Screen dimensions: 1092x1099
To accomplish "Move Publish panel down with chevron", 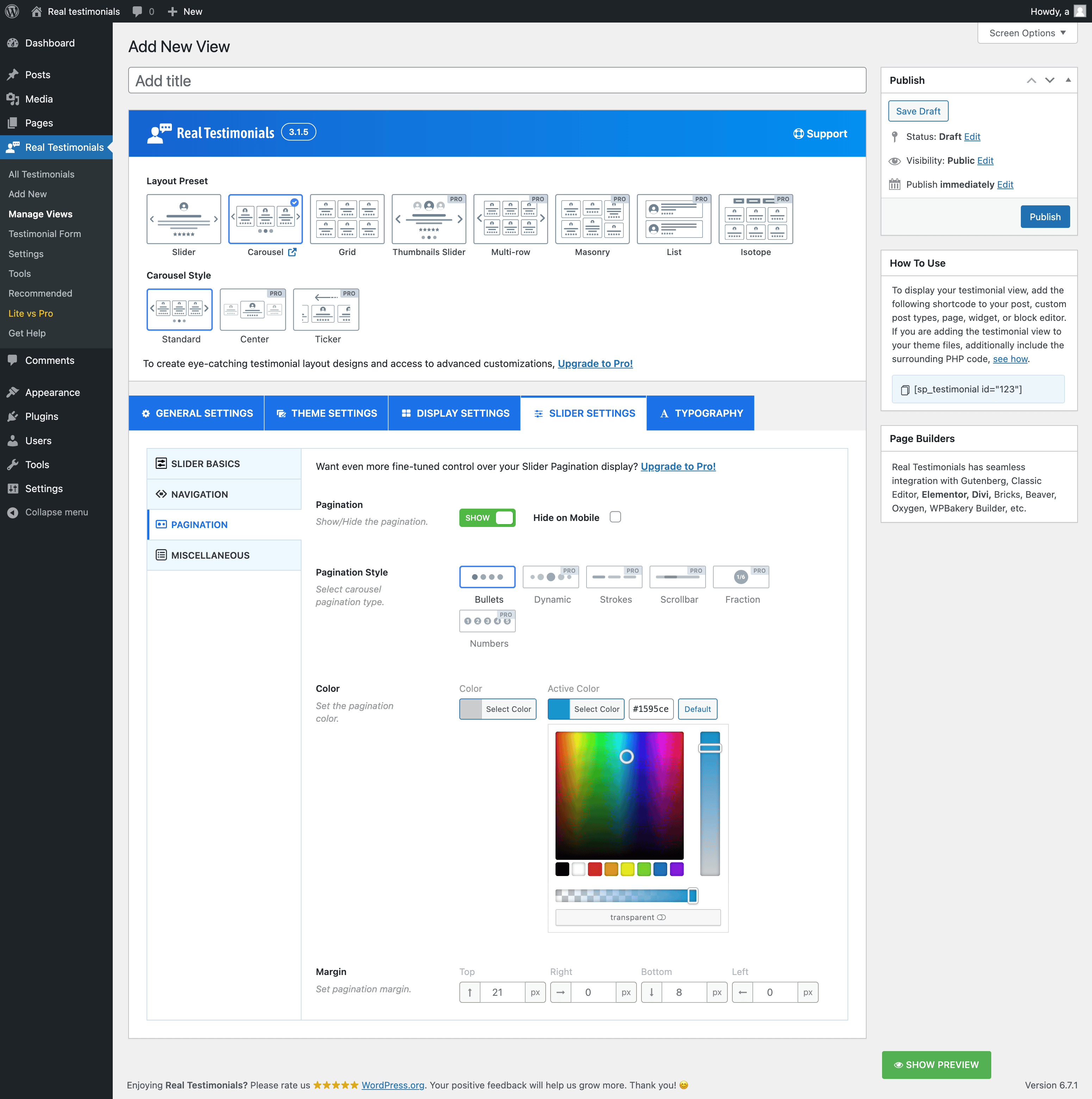I will tap(1049, 80).
